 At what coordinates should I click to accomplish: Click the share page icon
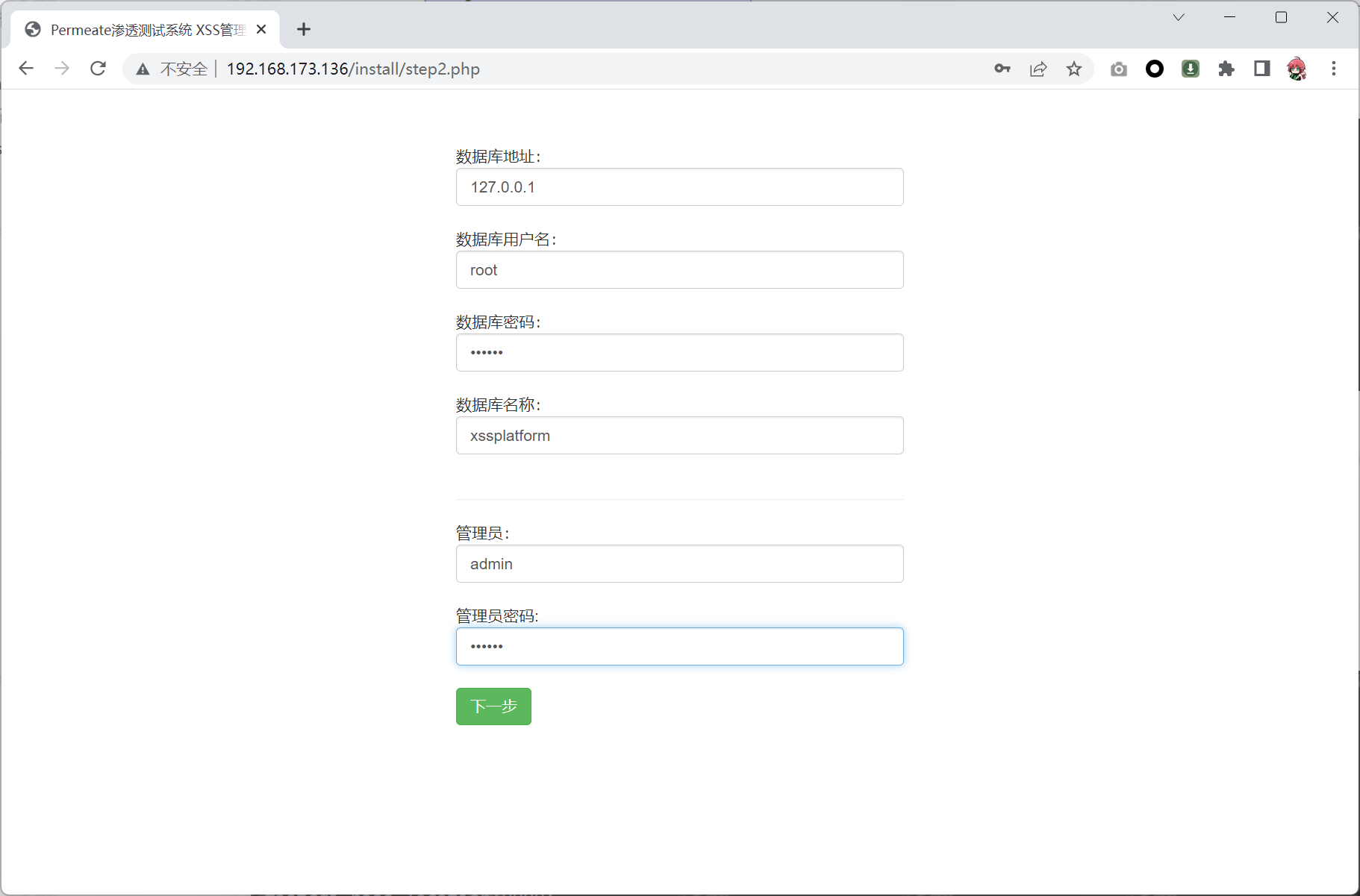1038,69
